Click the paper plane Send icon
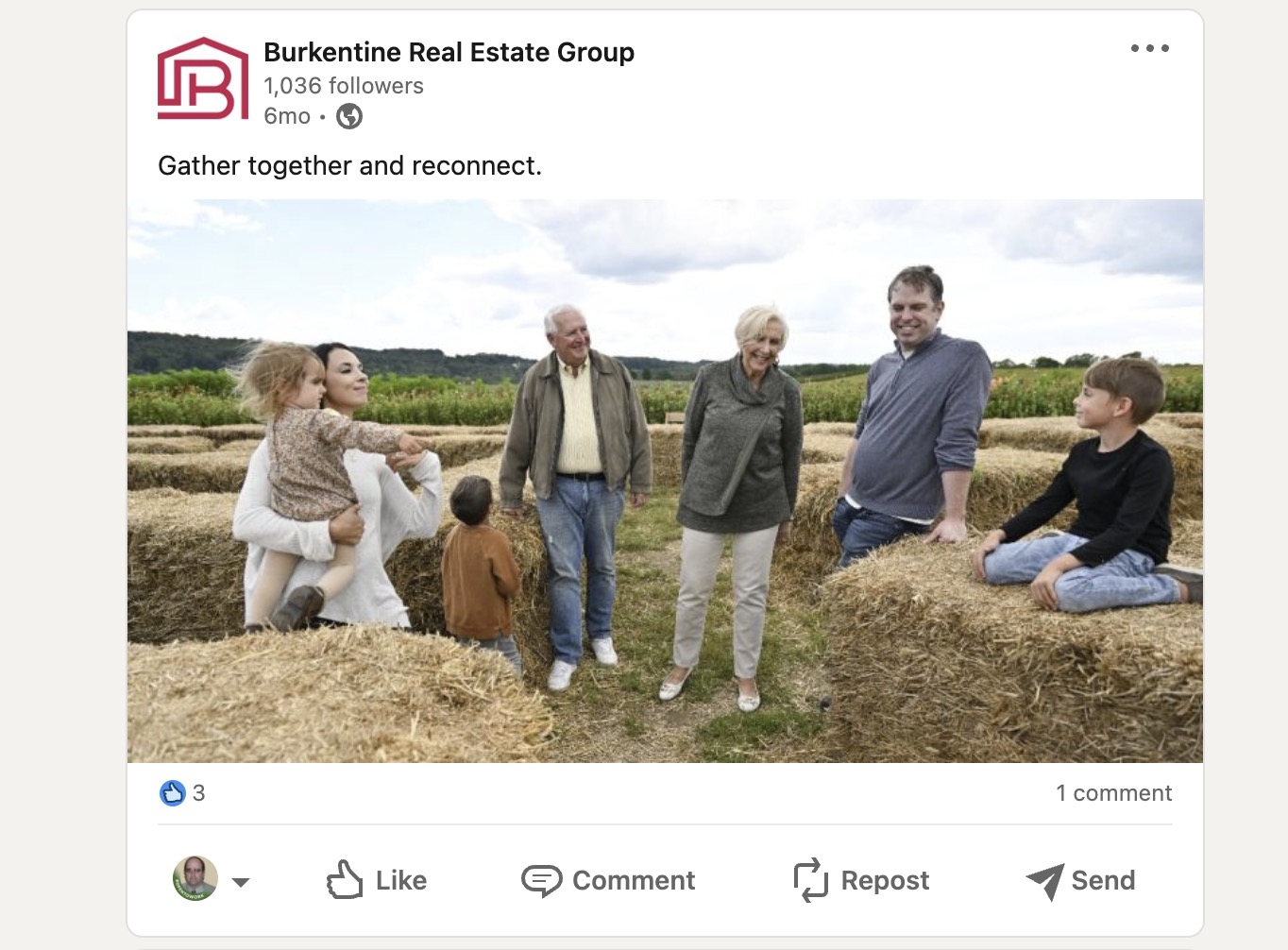 pos(1045,882)
